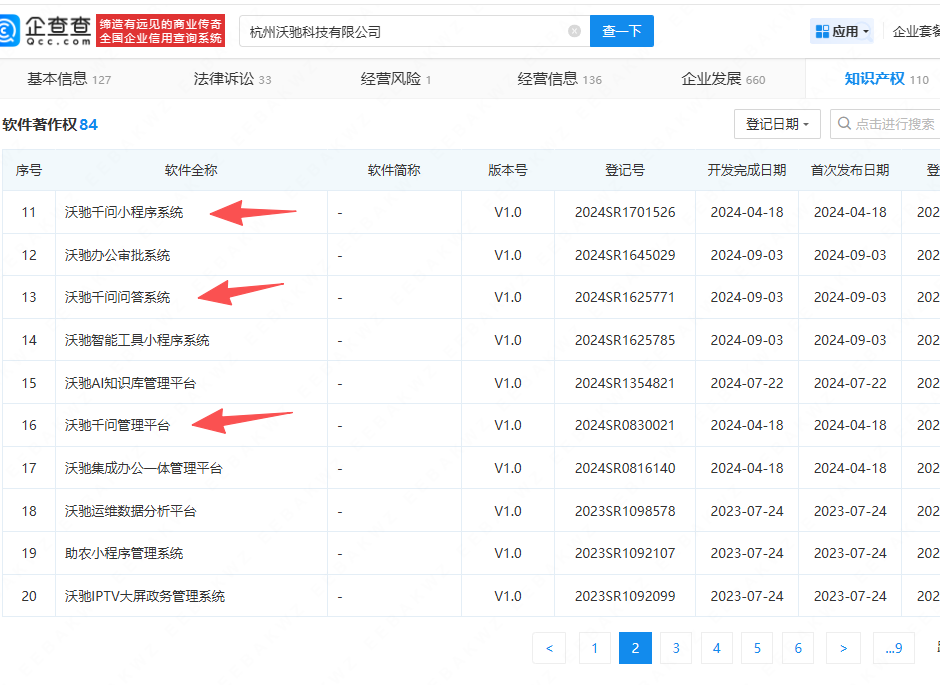
Task: Go to the previous page arrow
Action: click(x=549, y=648)
